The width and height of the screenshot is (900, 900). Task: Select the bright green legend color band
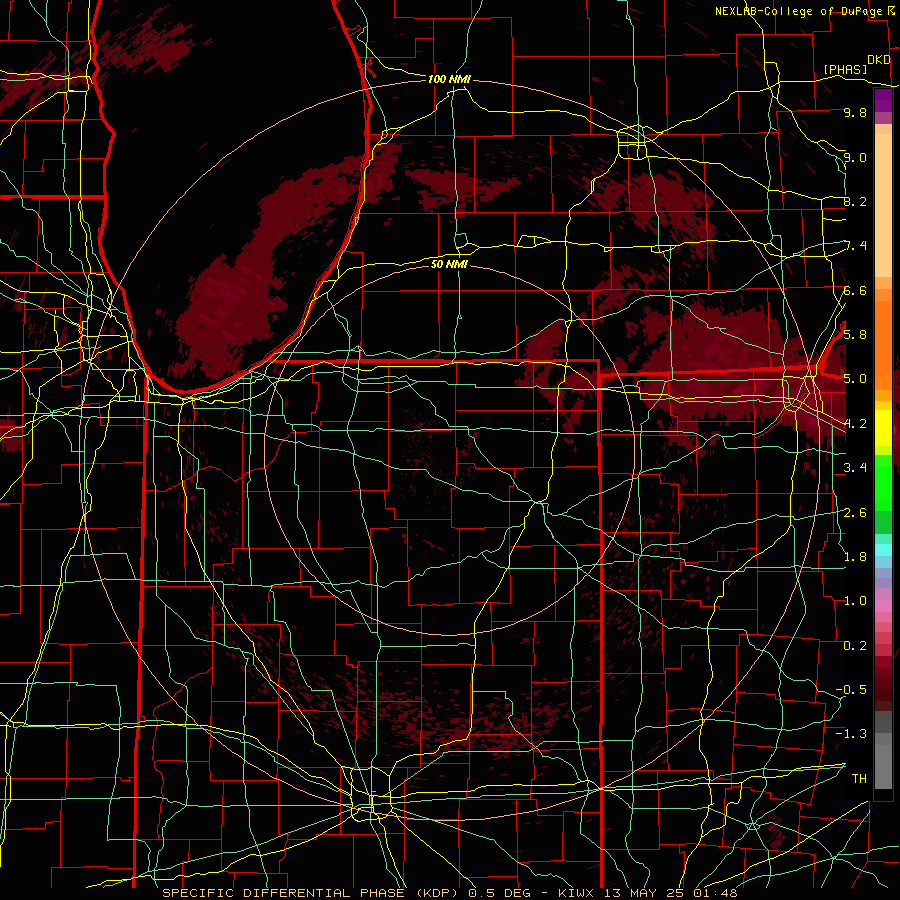(883, 483)
